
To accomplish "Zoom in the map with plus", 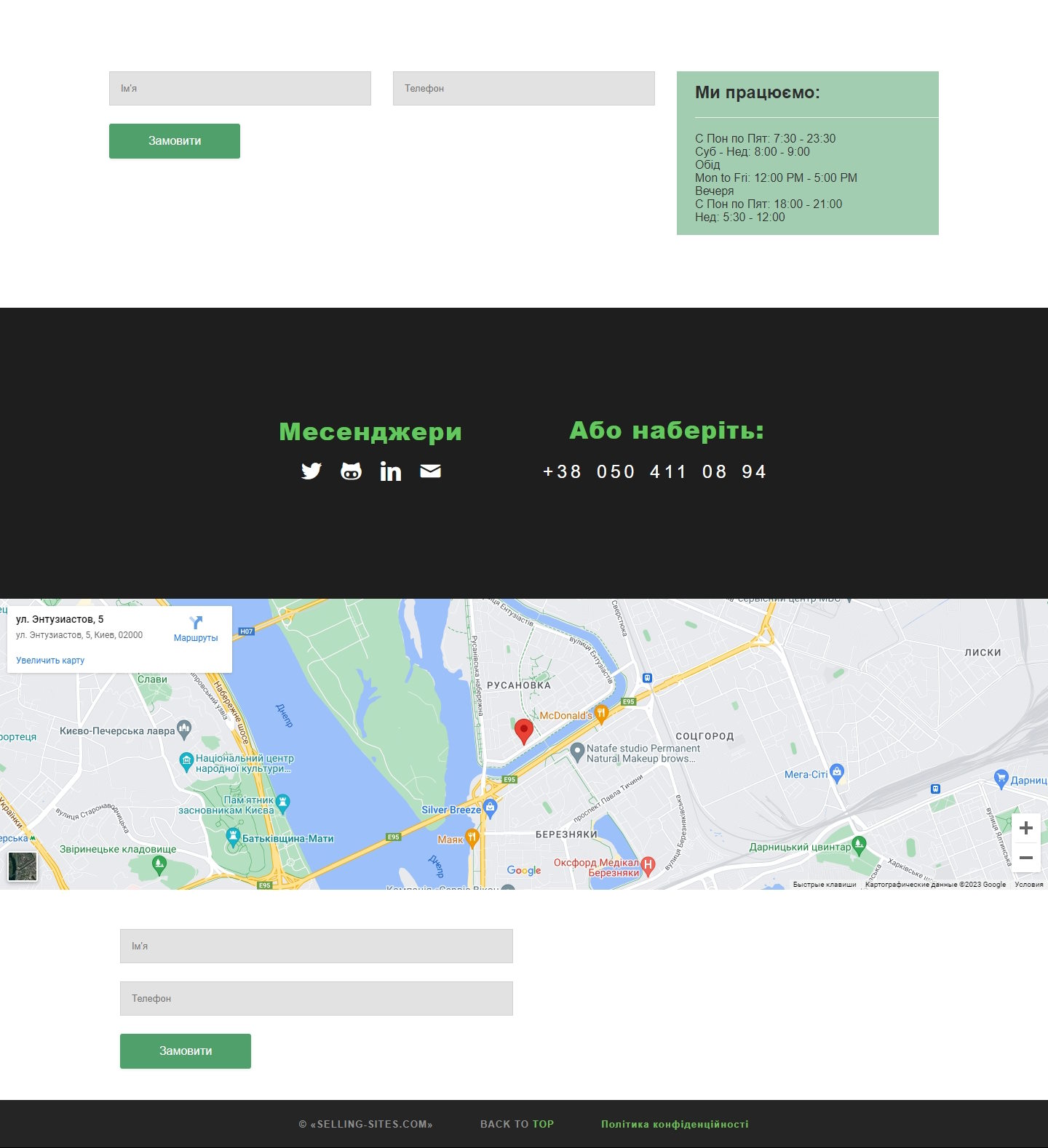I will click(x=1026, y=828).
